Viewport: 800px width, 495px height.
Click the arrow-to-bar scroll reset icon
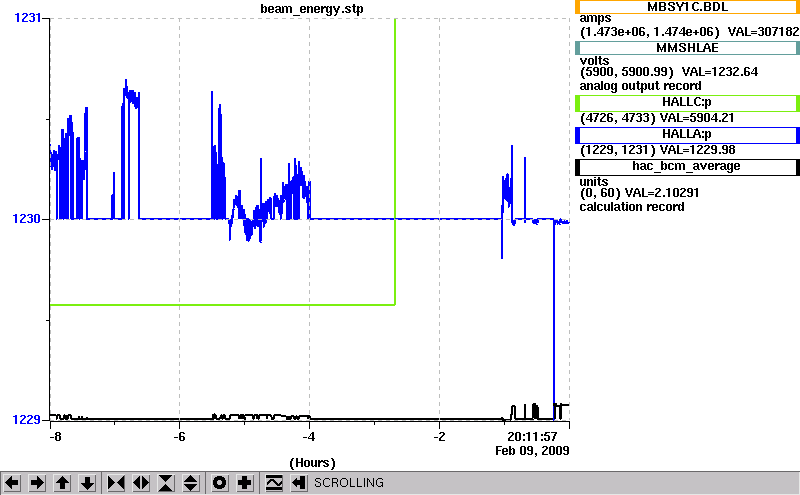[299, 483]
